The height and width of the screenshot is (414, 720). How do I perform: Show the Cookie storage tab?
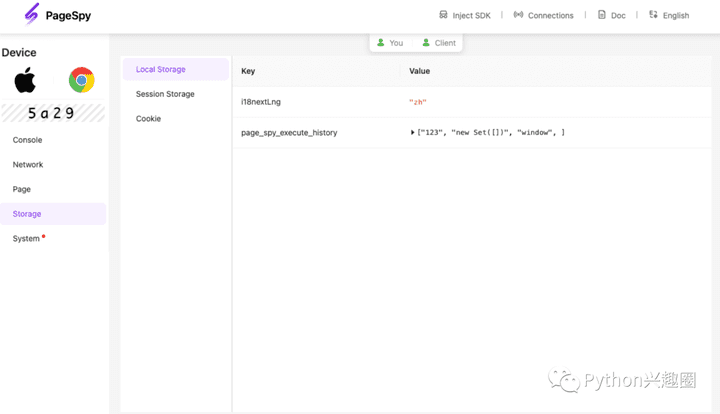point(148,119)
